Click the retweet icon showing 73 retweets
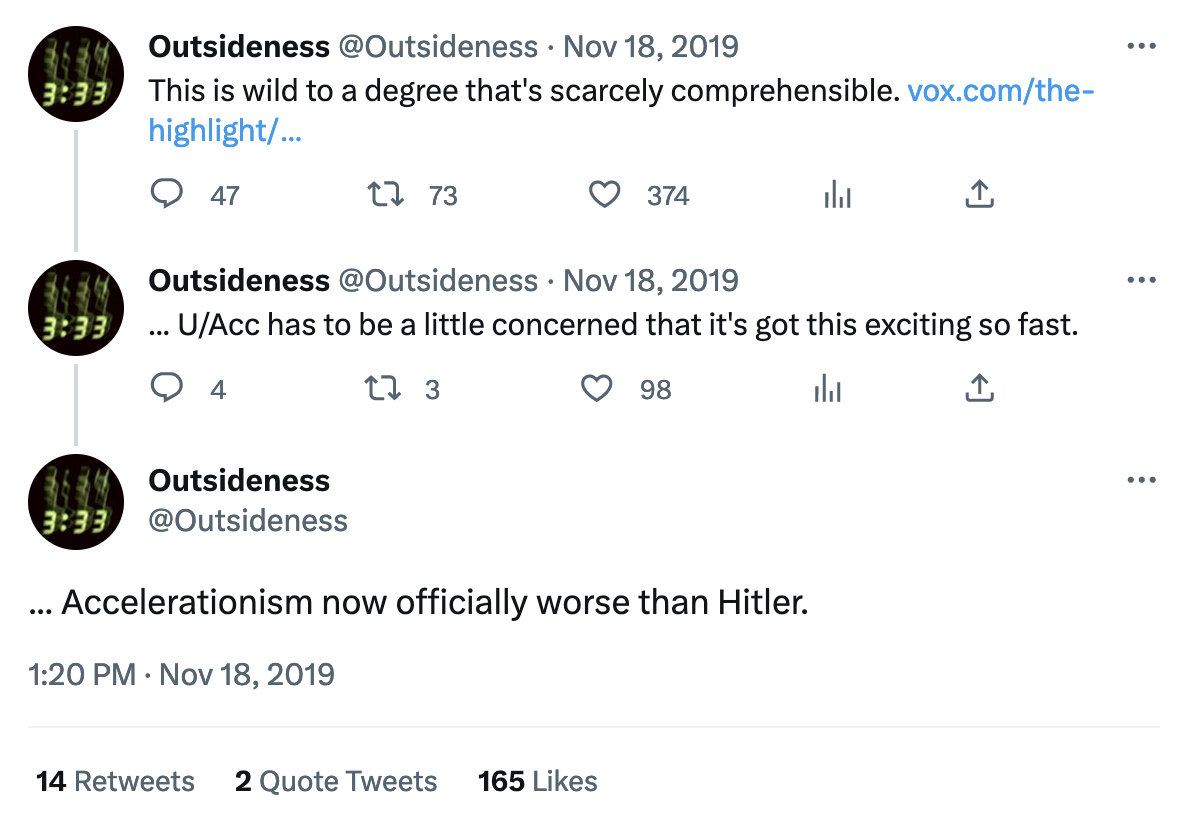Screen dimensions: 1188x820 coord(384,195)
